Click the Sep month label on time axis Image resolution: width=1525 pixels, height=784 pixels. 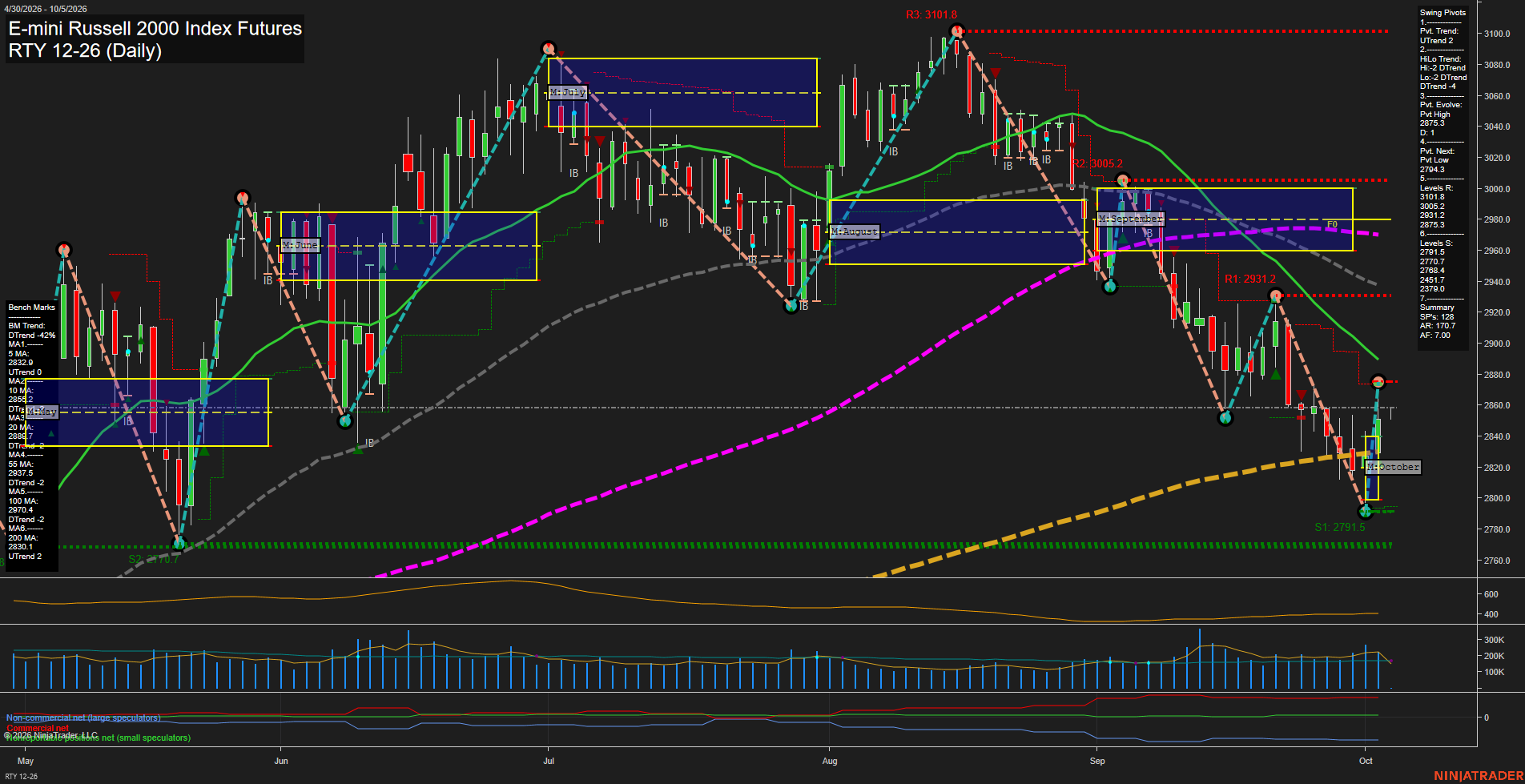point(1097,761)
